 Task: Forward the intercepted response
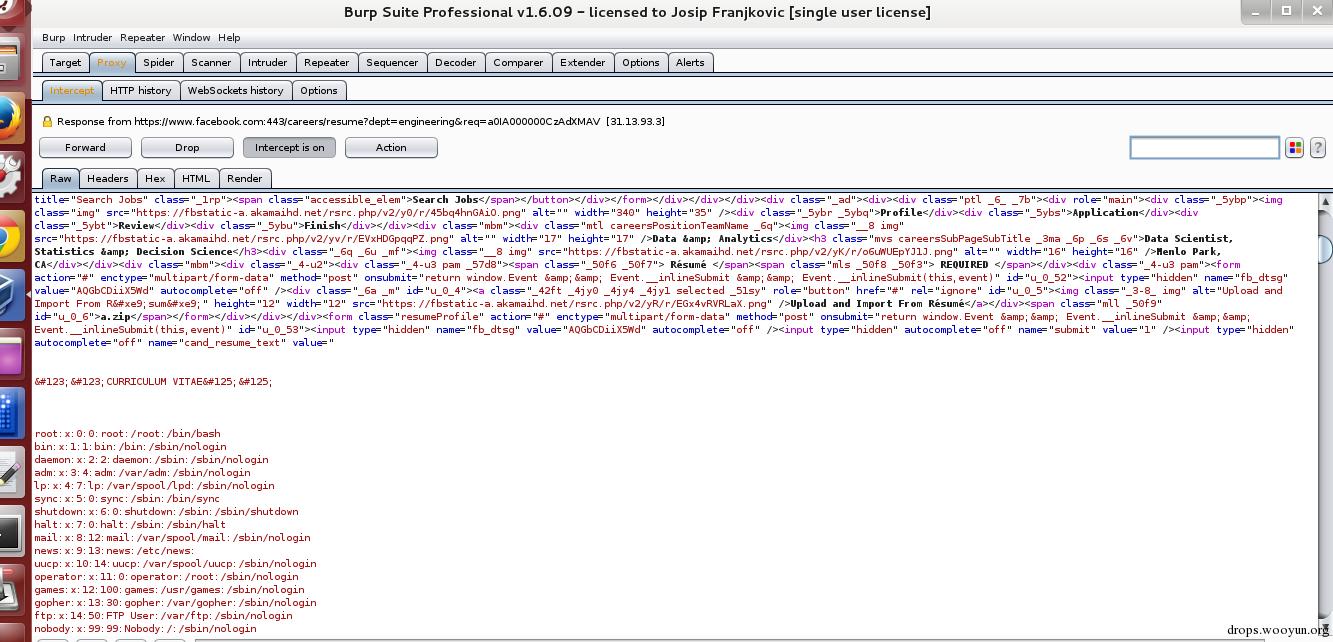pos(85,148)
